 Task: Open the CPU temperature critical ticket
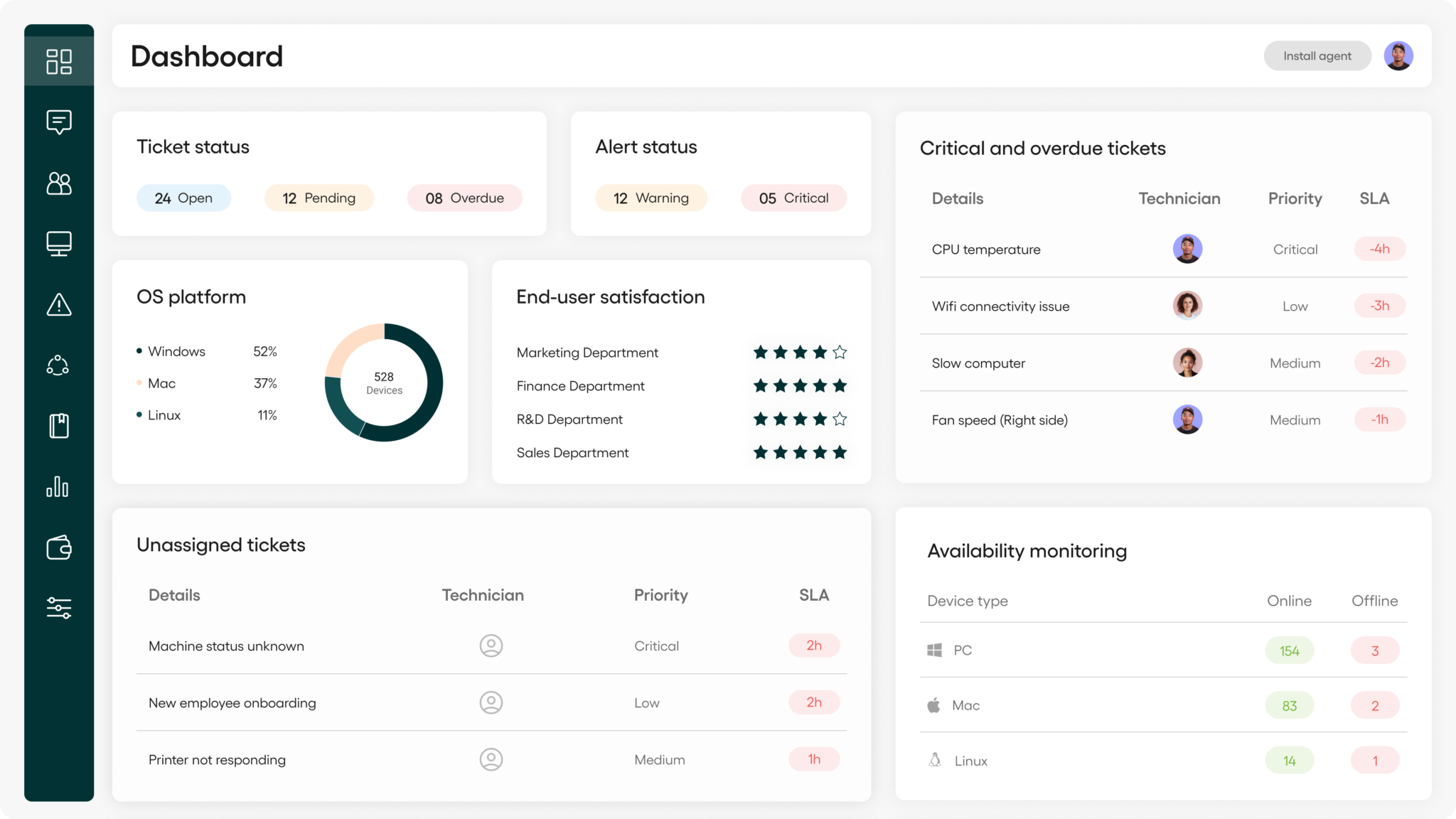tap(985, 249)
